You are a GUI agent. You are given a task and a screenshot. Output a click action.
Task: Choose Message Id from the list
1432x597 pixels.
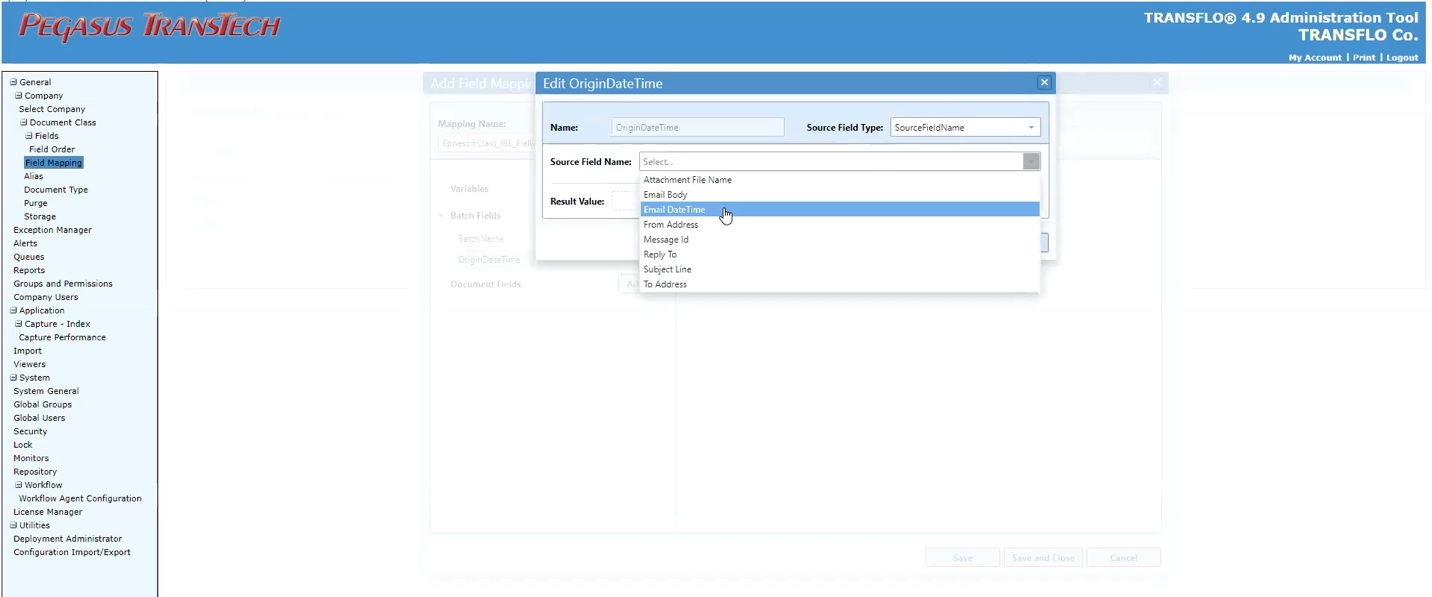665,240
